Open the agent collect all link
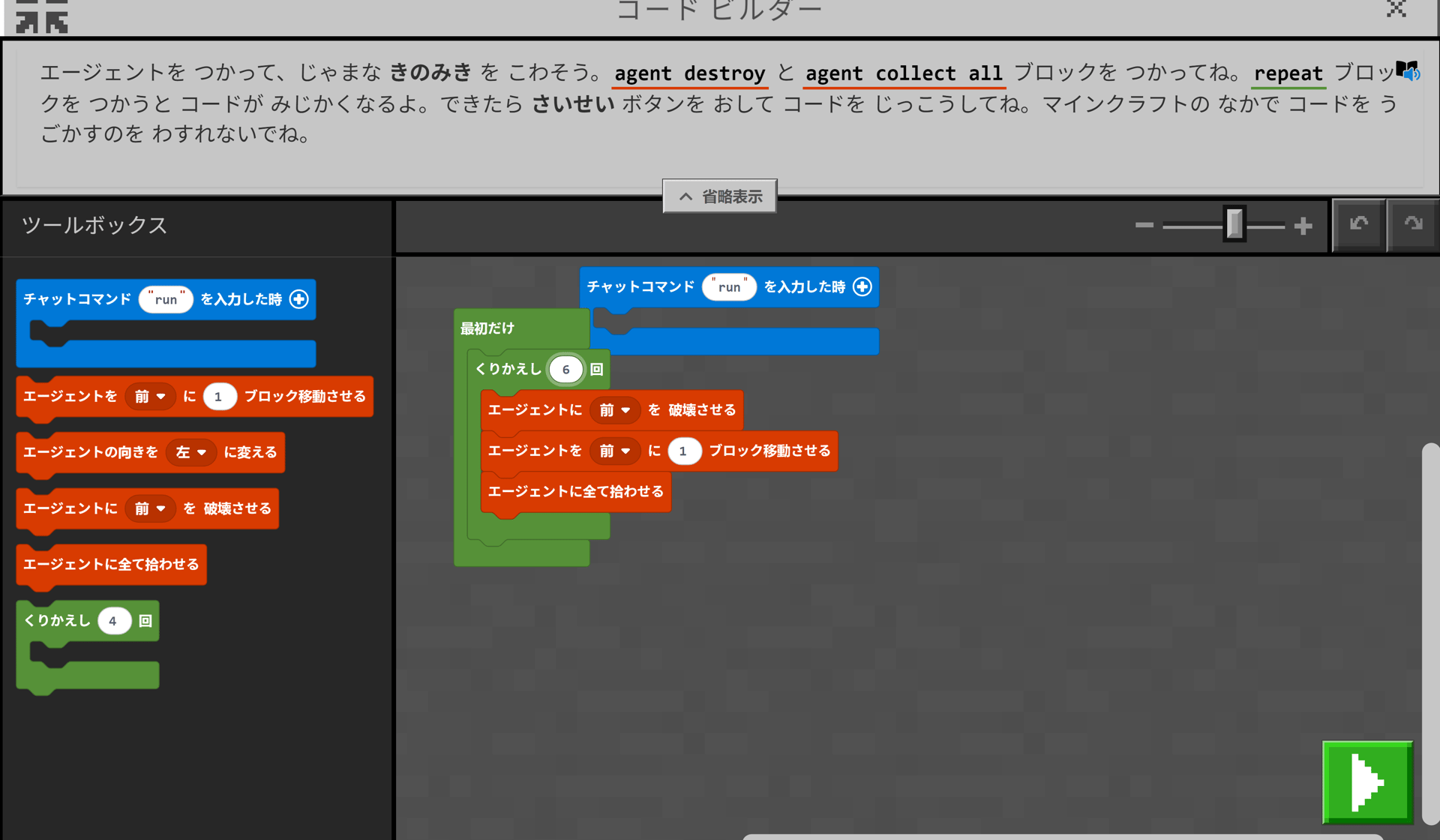The width and height of the screenshot is (1440, 840). point(904,73)
